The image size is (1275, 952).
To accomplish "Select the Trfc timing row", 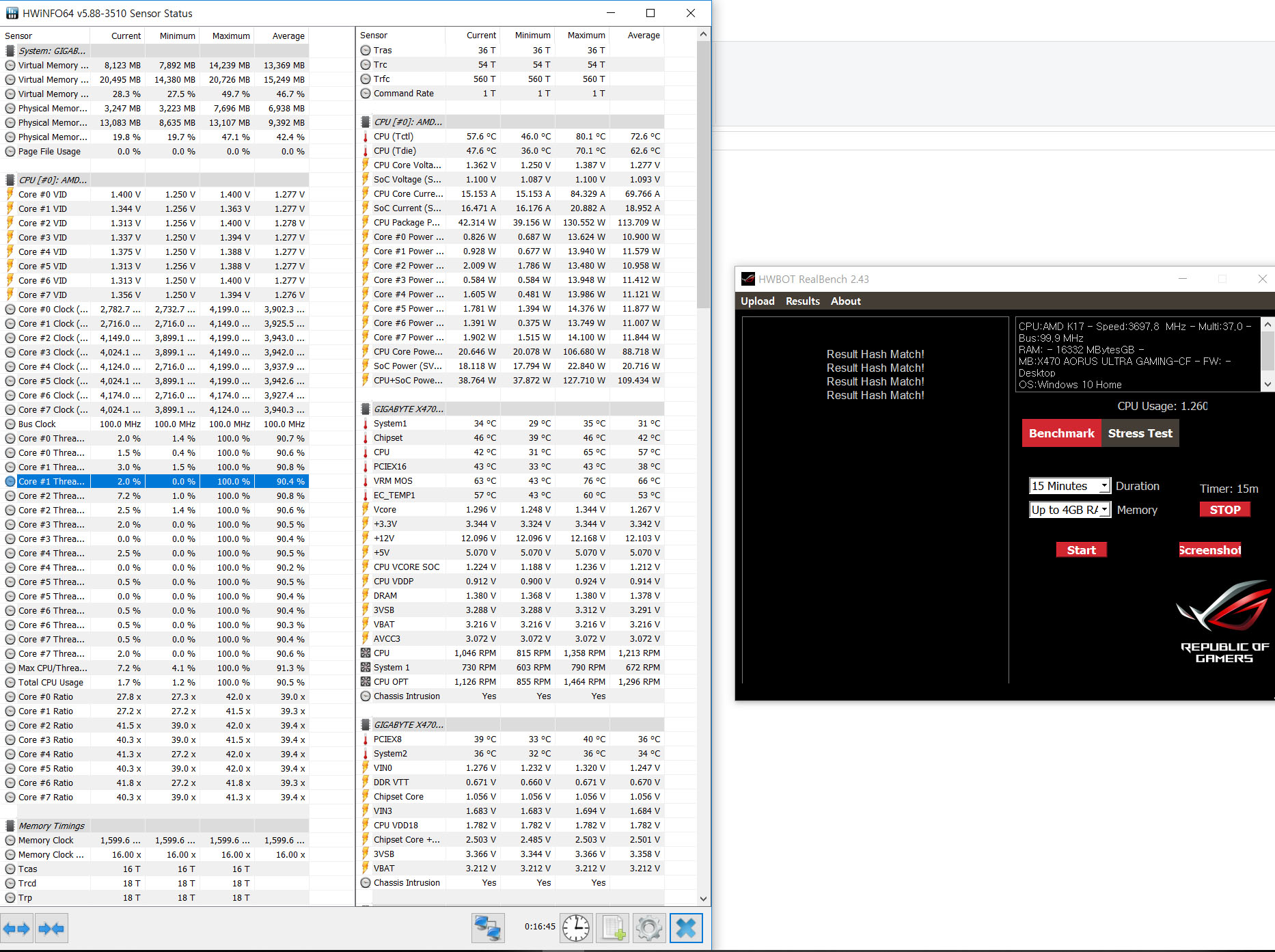I will pos(510,79).
